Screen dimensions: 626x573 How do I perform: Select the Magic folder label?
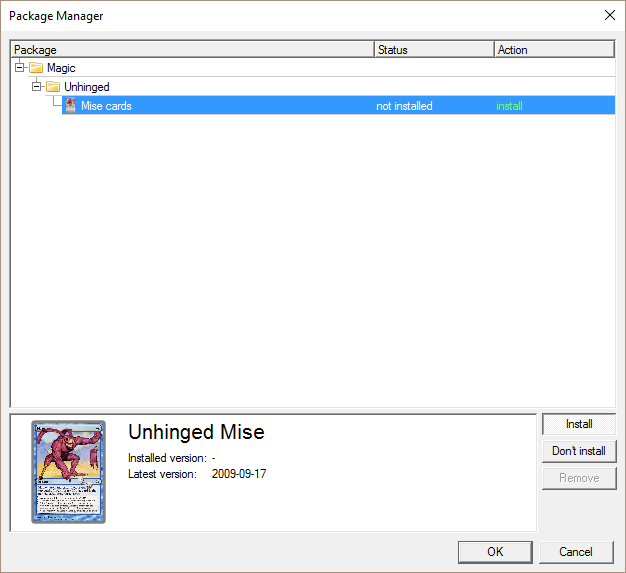click(61, 68)
